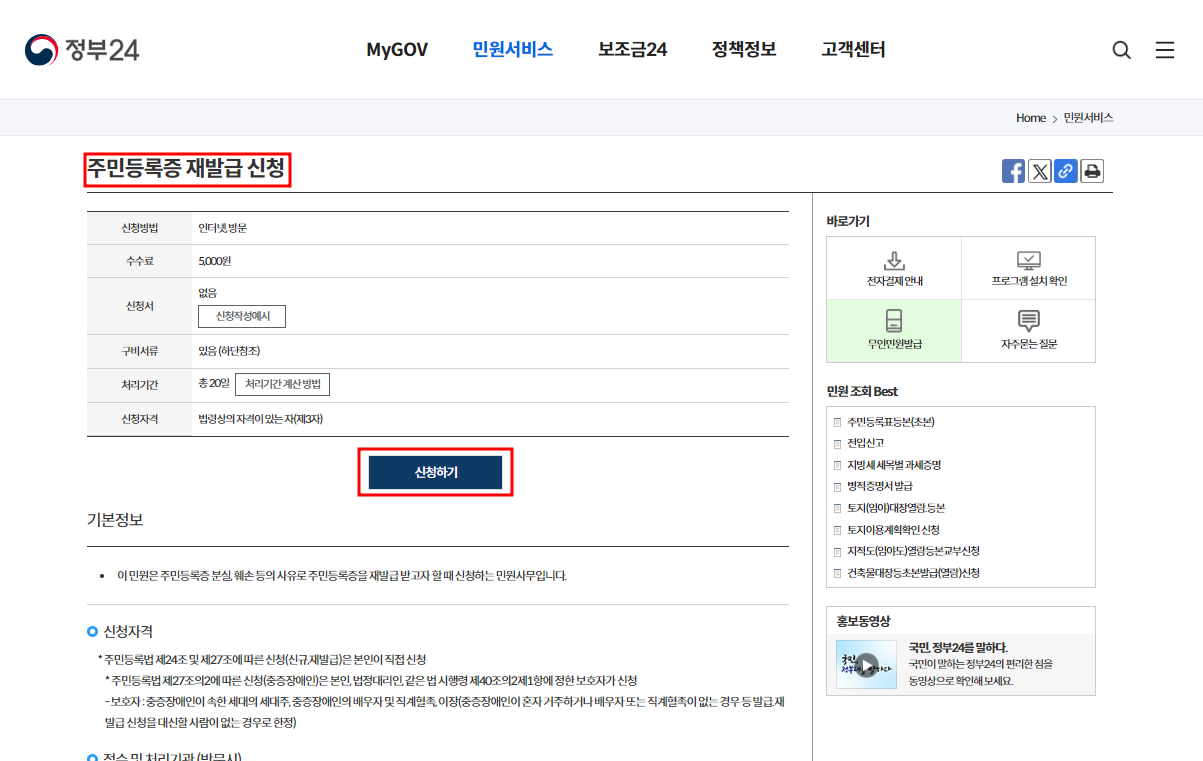
Task: Play the 홍보동영상 video thumbnail
Action: (x=864, y=662)
